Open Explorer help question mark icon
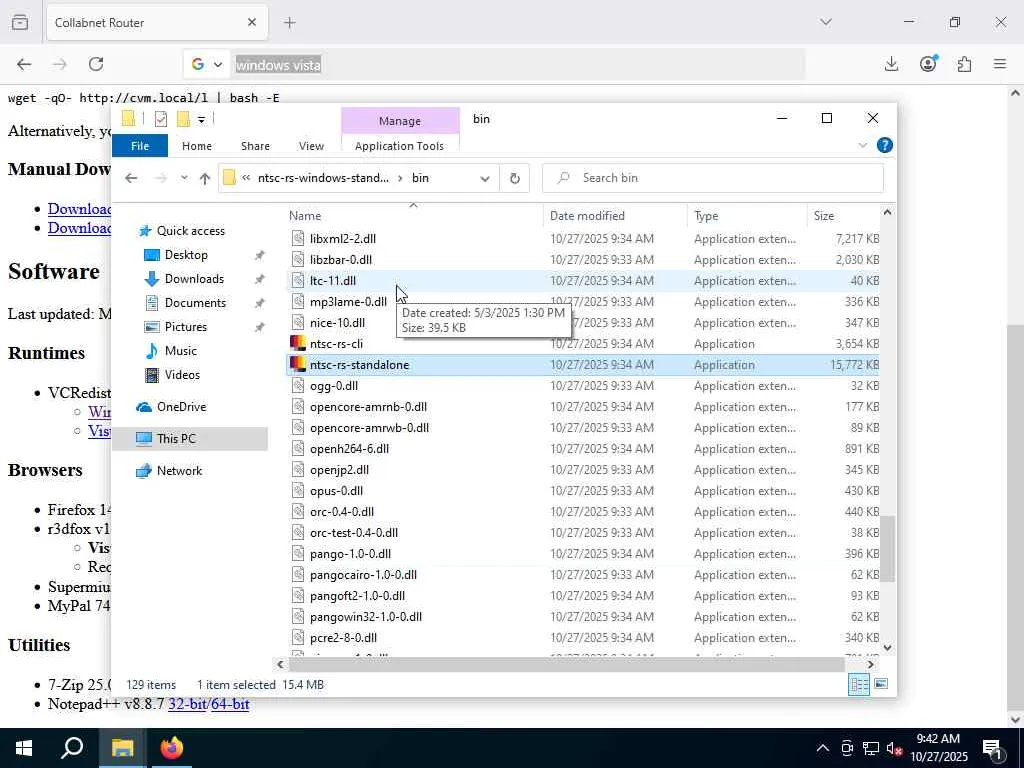 (884, 145)
